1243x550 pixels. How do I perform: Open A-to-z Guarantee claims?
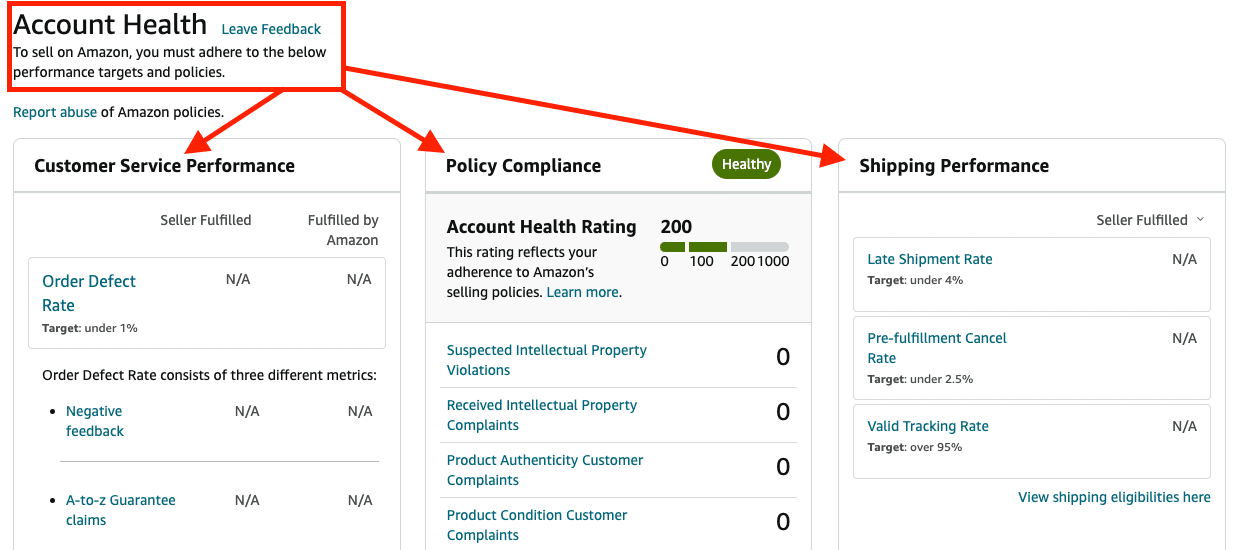click(x=121, y=510)
